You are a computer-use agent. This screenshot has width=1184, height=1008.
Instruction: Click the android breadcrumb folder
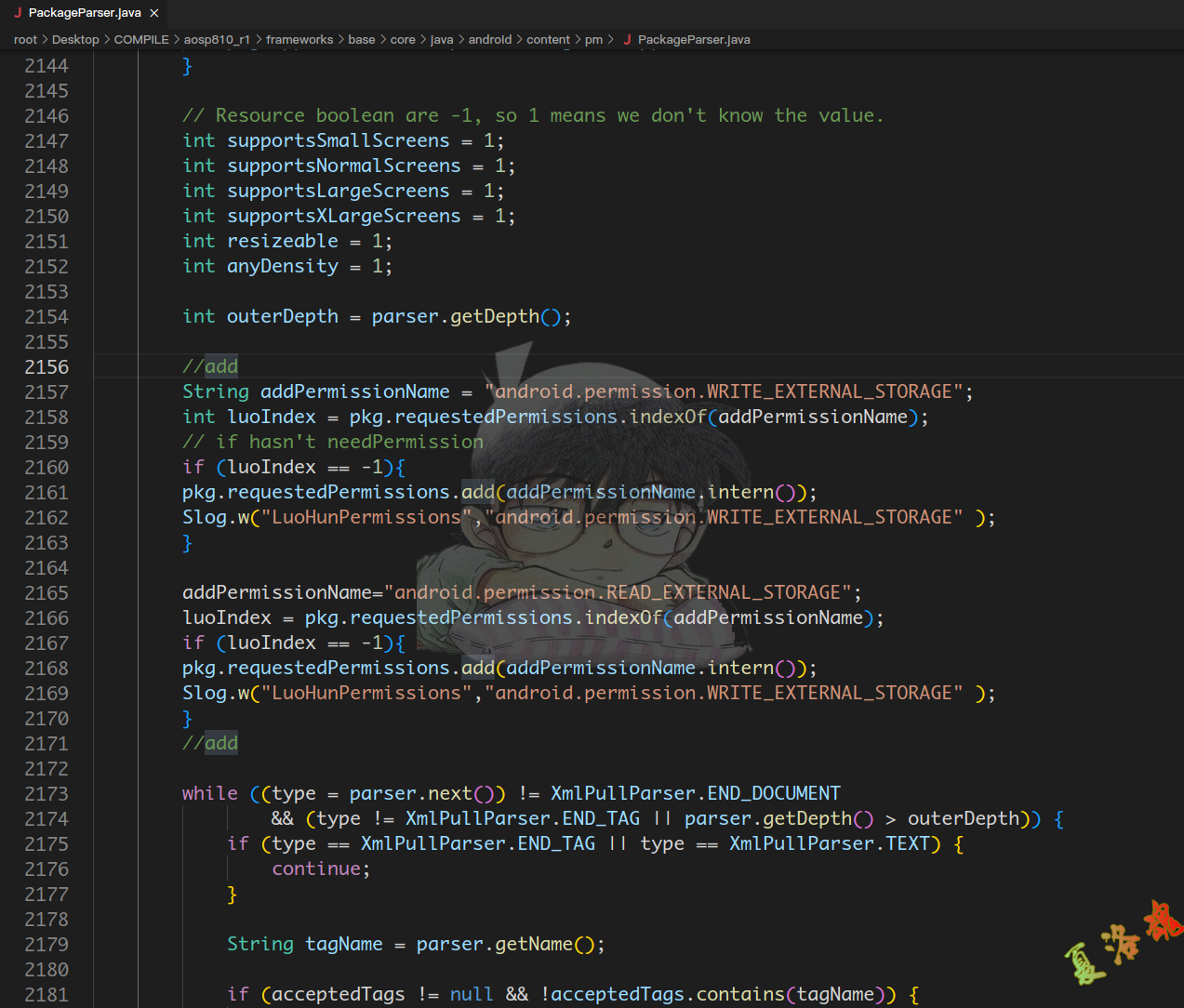(x=490, y=40)
